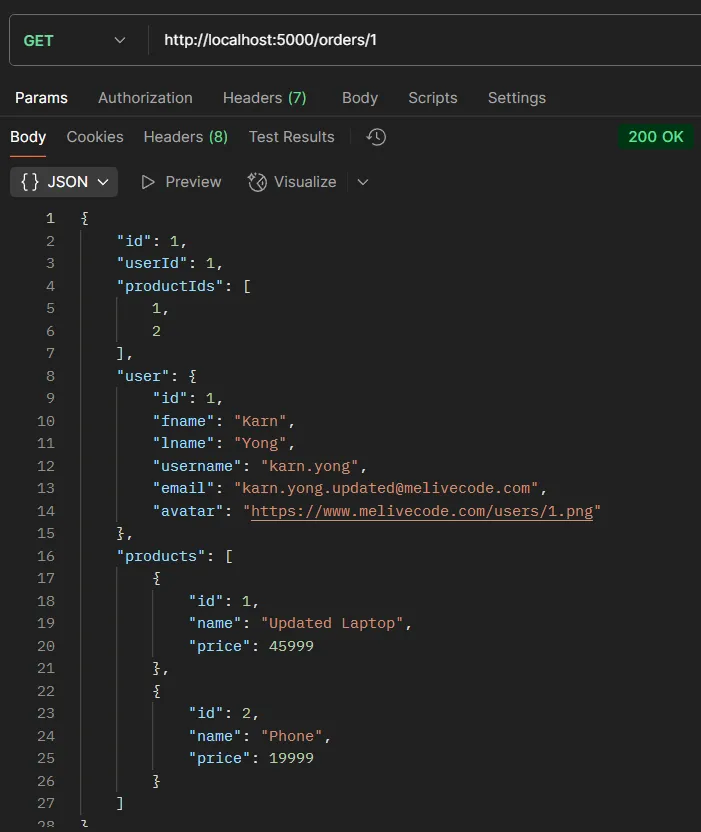Viewport: 701px width, 832px height.
Task: Click the Headers (7) request tab icon area
Action: coord(263,97)
